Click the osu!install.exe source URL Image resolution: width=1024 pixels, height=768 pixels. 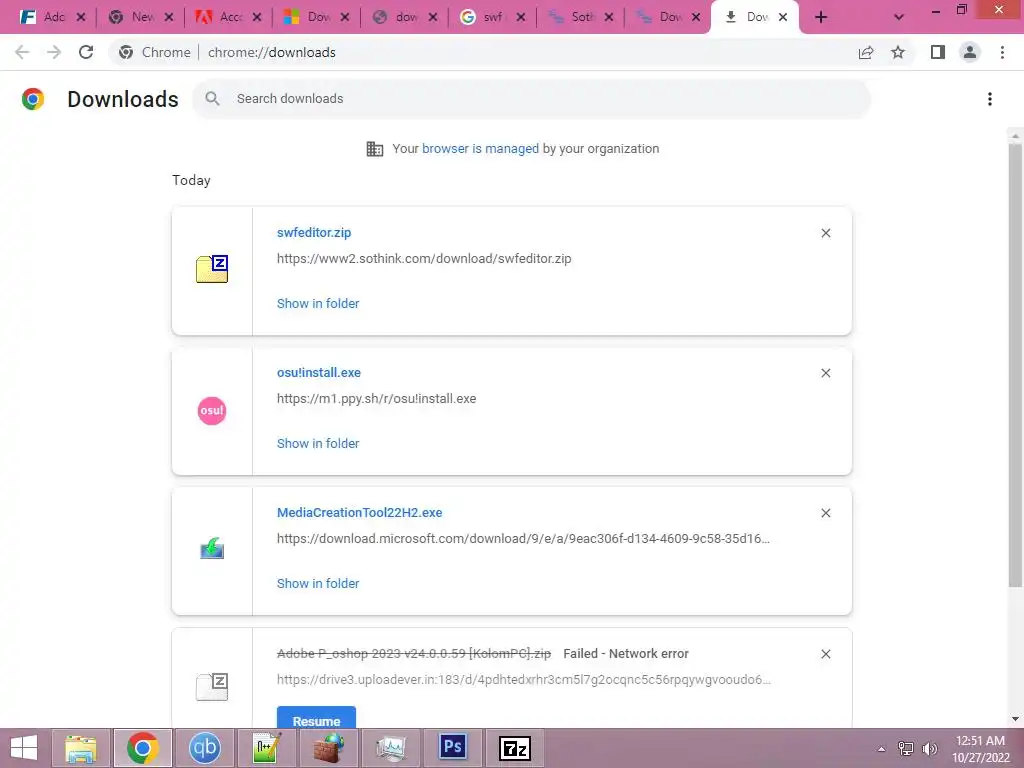[377, 399]
